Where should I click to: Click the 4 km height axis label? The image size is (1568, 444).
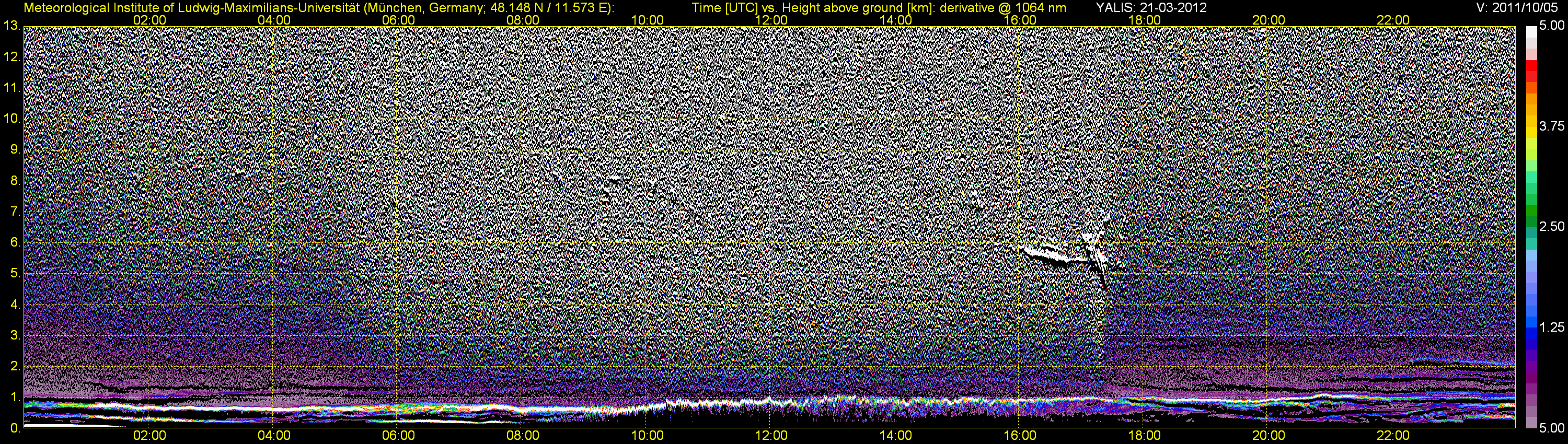pos(15,305)
